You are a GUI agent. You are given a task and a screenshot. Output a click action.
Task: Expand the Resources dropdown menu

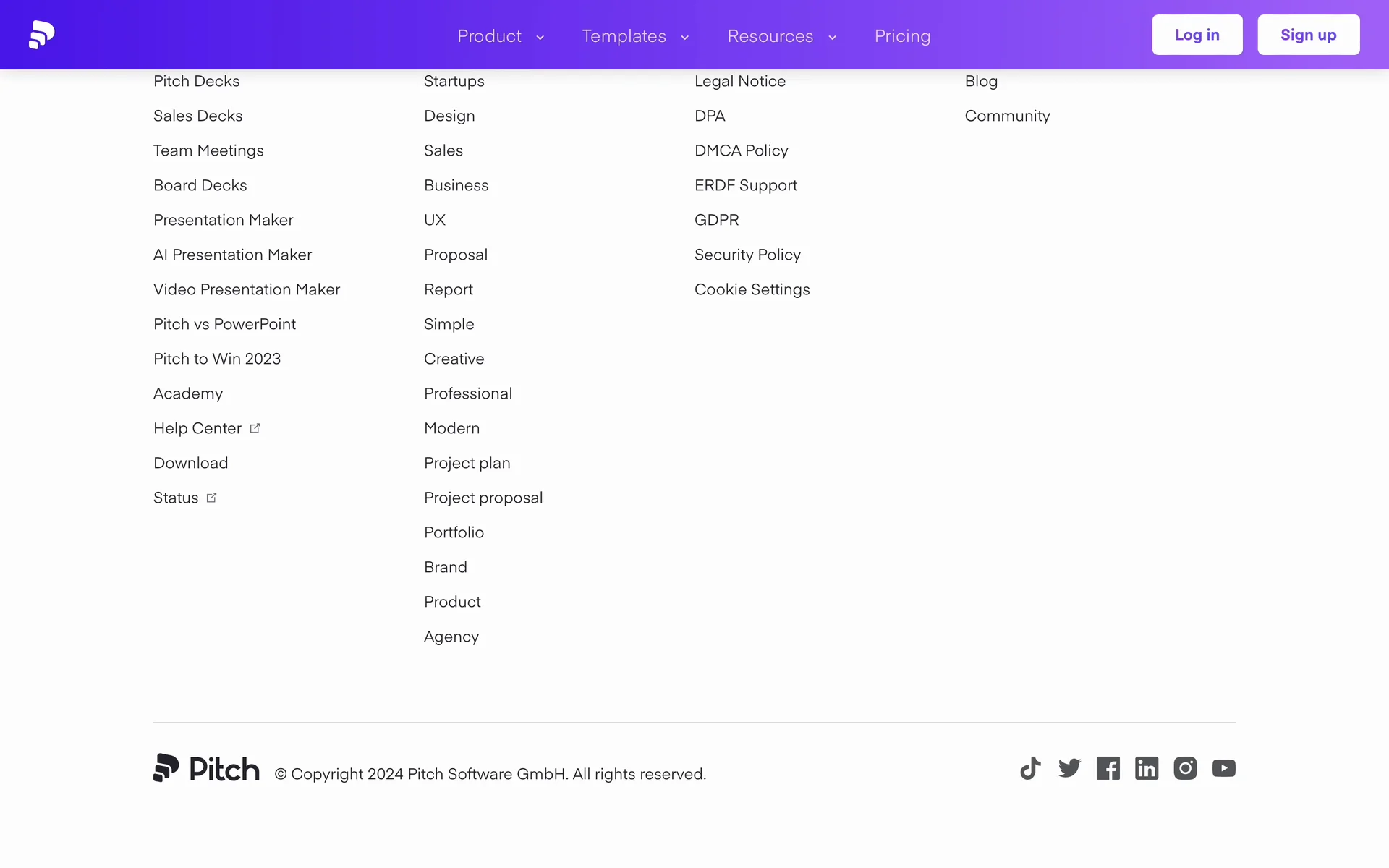coord(781,36)
